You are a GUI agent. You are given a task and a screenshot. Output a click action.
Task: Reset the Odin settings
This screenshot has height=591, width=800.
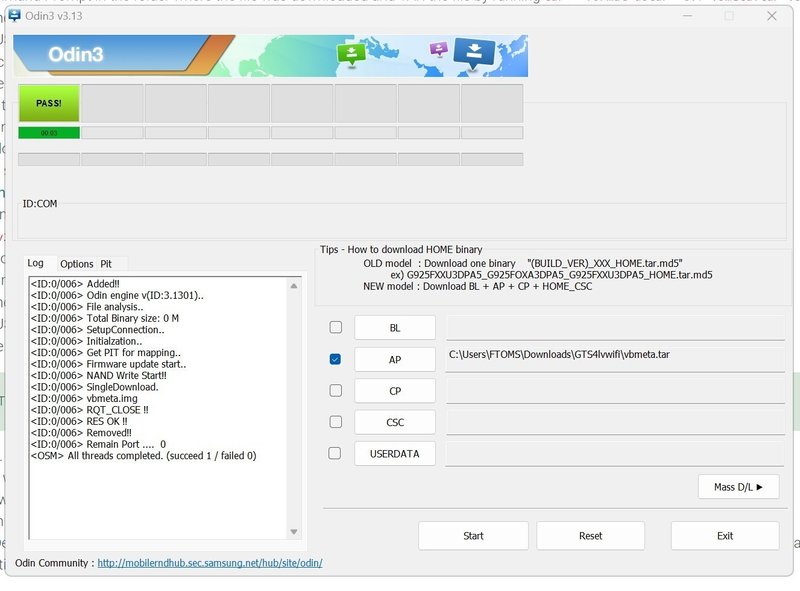click(x=590, y=536)
